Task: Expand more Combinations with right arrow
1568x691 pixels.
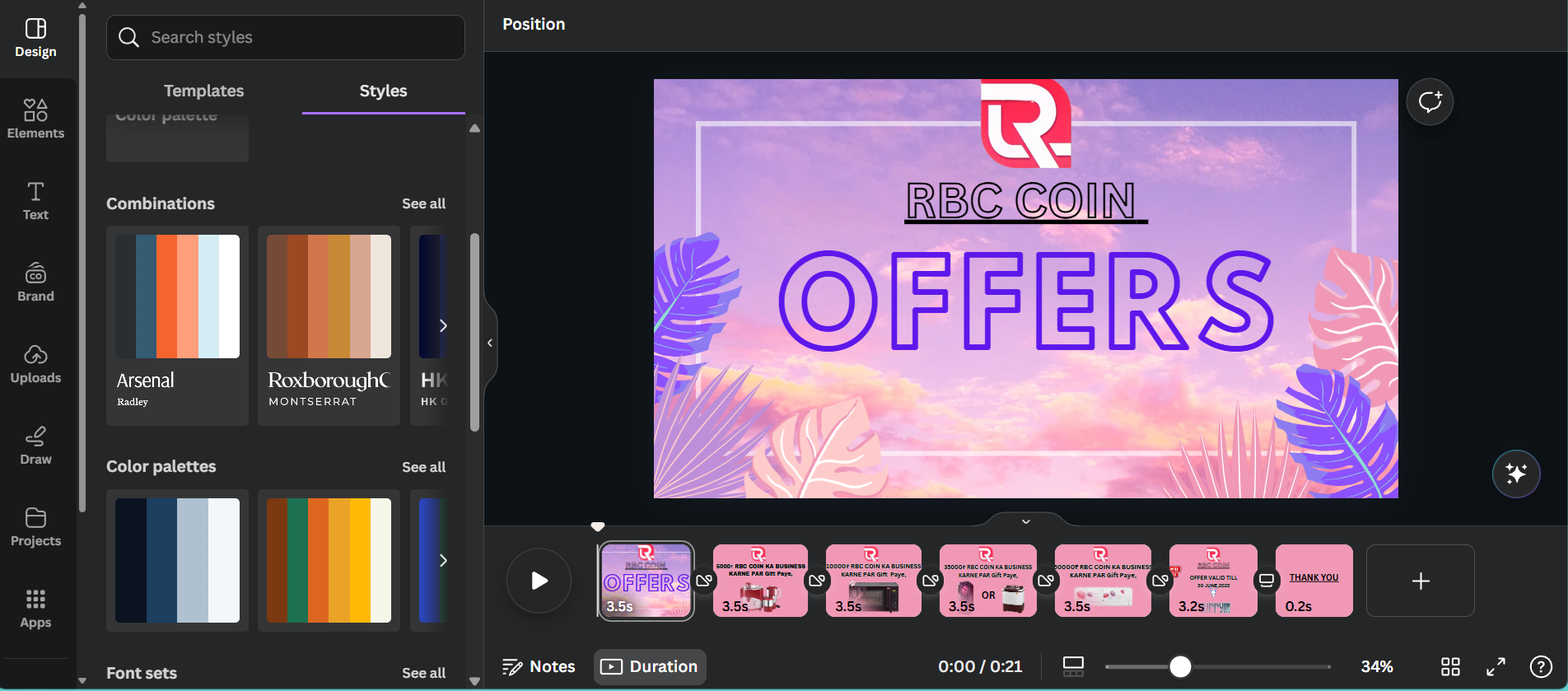Action: click(x=443, y=325)
